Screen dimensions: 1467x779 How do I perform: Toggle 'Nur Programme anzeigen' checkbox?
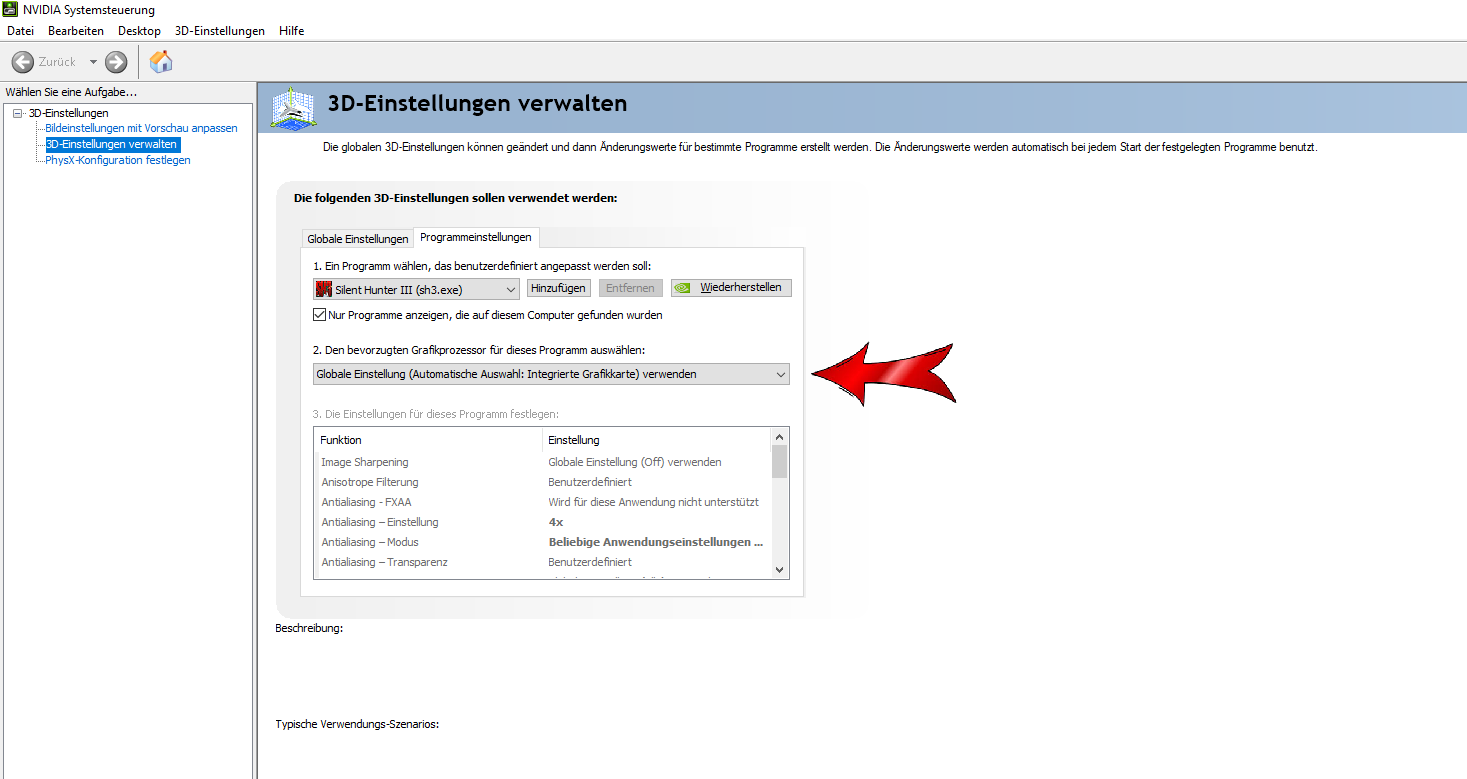point(320,315)
